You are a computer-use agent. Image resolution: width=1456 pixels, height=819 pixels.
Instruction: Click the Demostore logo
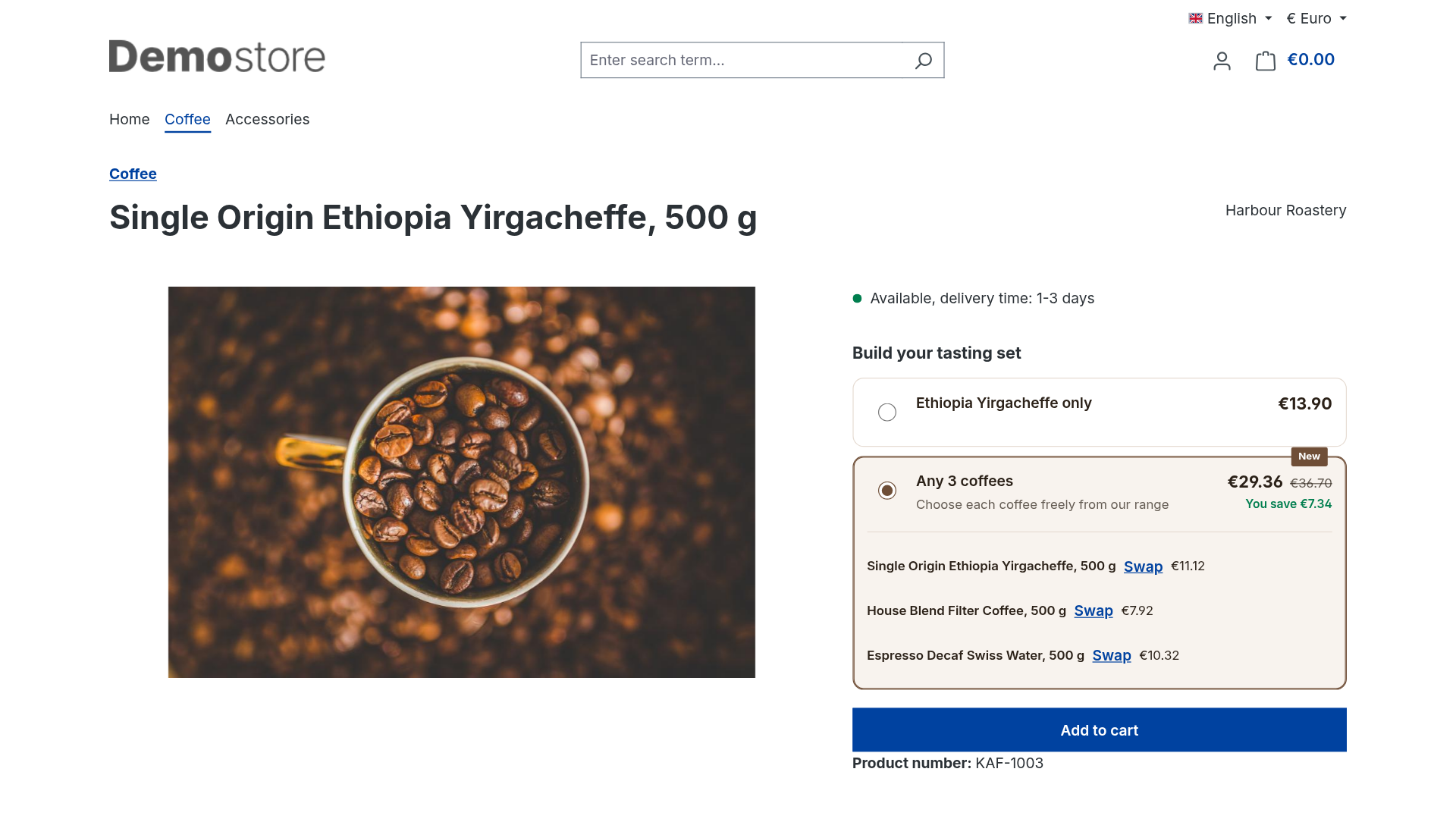(217, 57)
